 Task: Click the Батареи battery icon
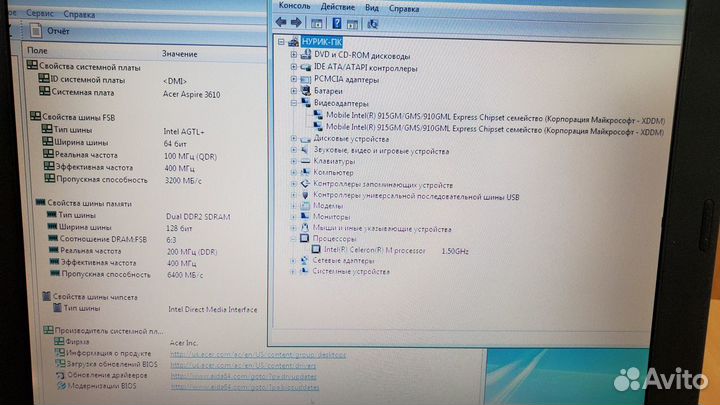[x=305, y=90]
